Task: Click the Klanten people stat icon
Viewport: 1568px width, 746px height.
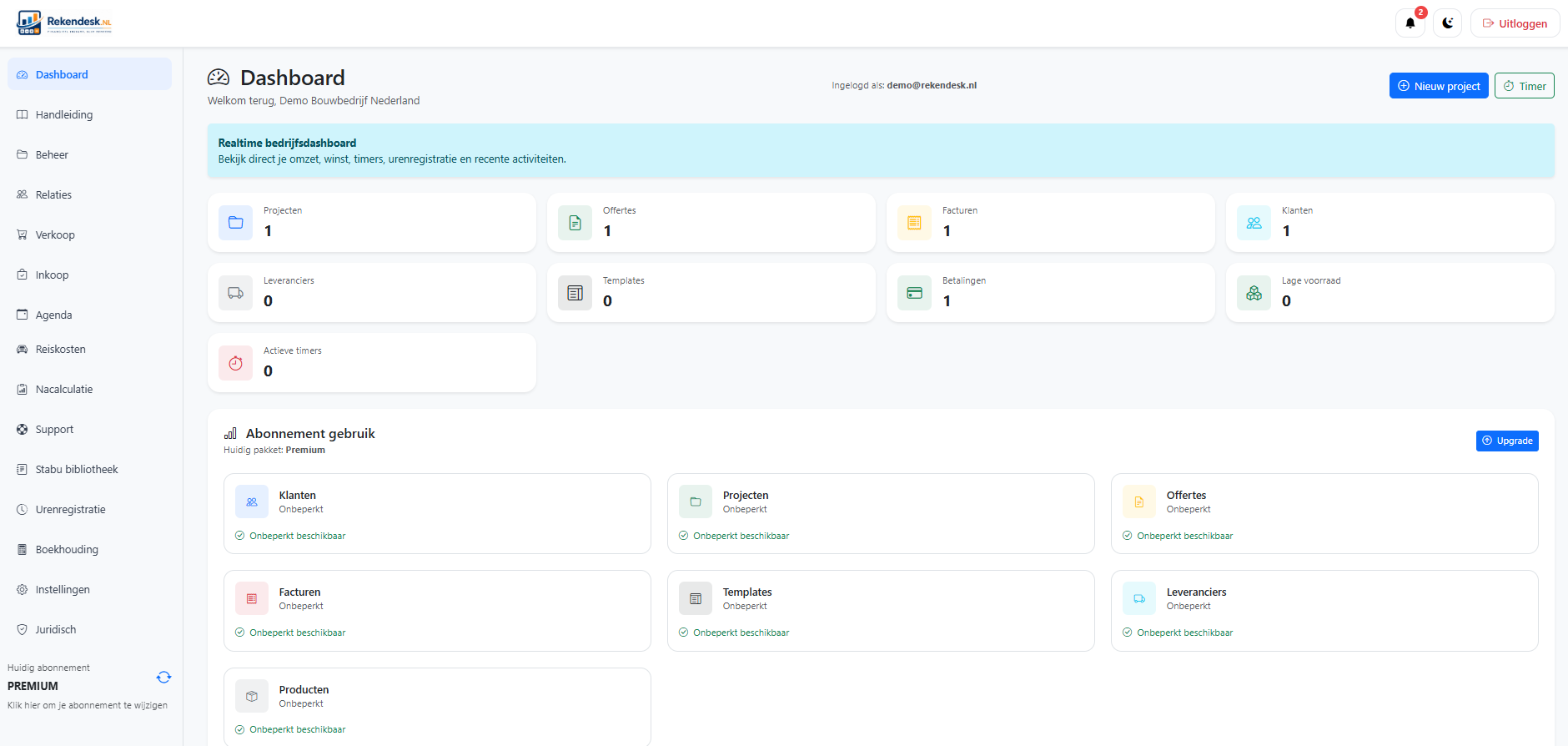Action: 1254,223
